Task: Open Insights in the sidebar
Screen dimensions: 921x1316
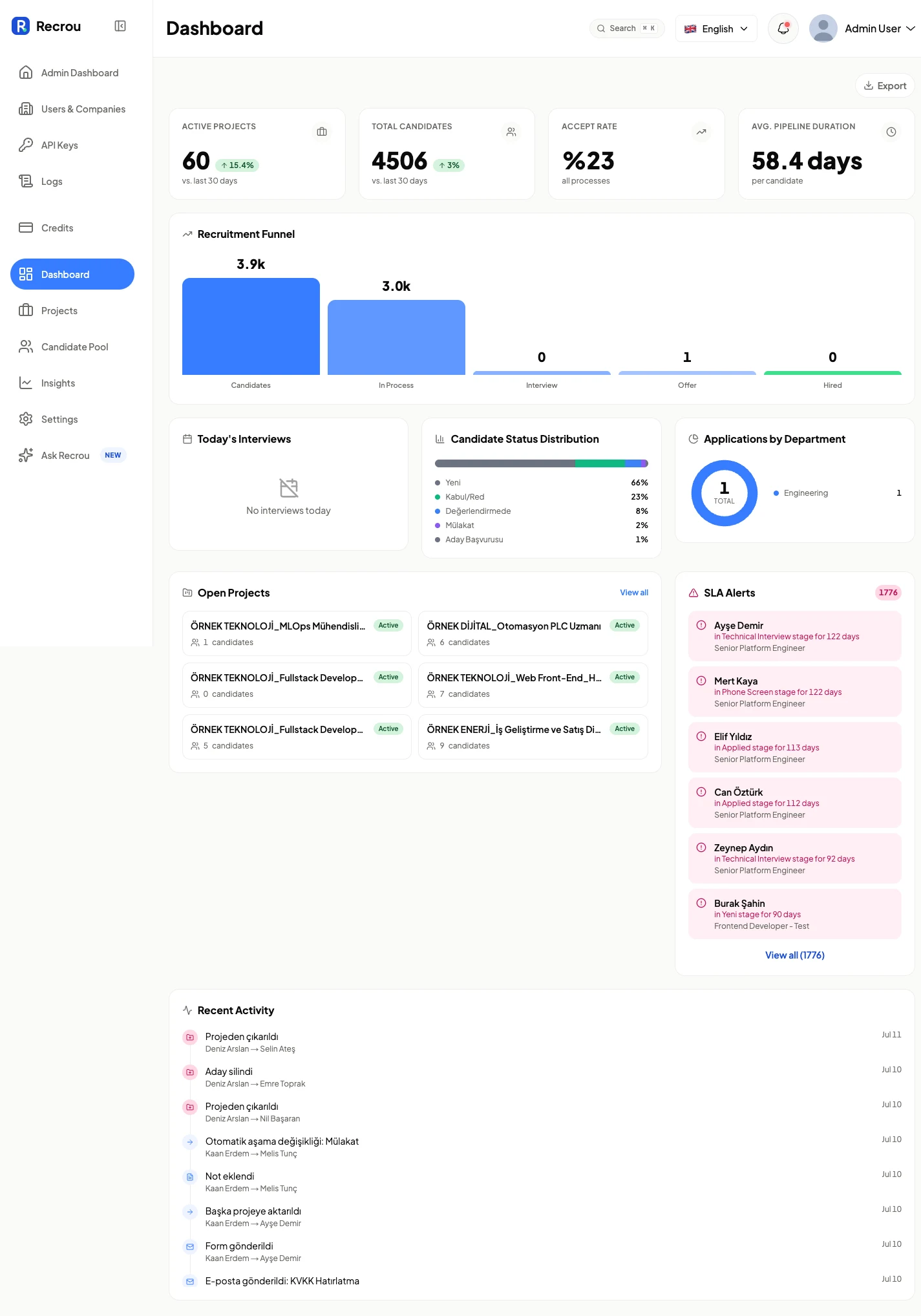Action: pyautogui.click(x=72, y=383)
